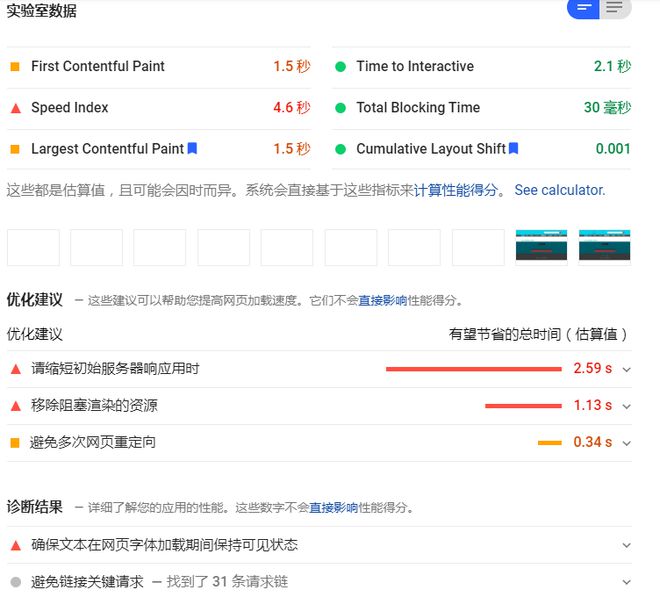Click the orange square icon beside First Contentful Paint
The image size is (660, 597).
pyautogui.click(x=15, y=67)
